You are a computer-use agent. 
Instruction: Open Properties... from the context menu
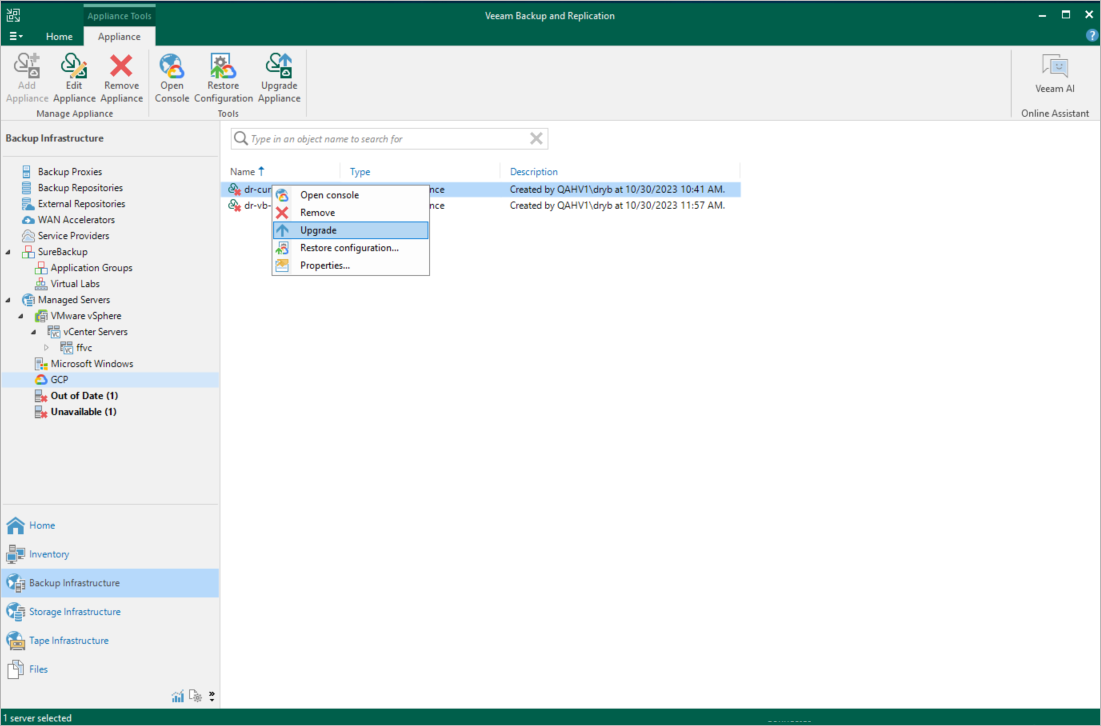tap(350, 265)
